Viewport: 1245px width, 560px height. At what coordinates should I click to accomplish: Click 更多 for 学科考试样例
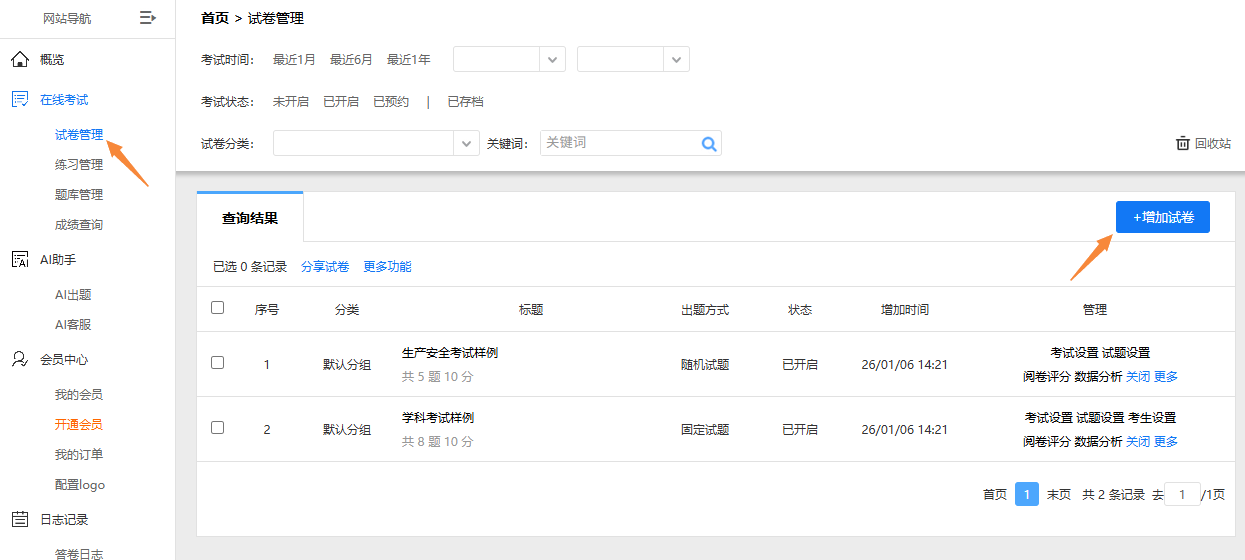point(1166,442)
